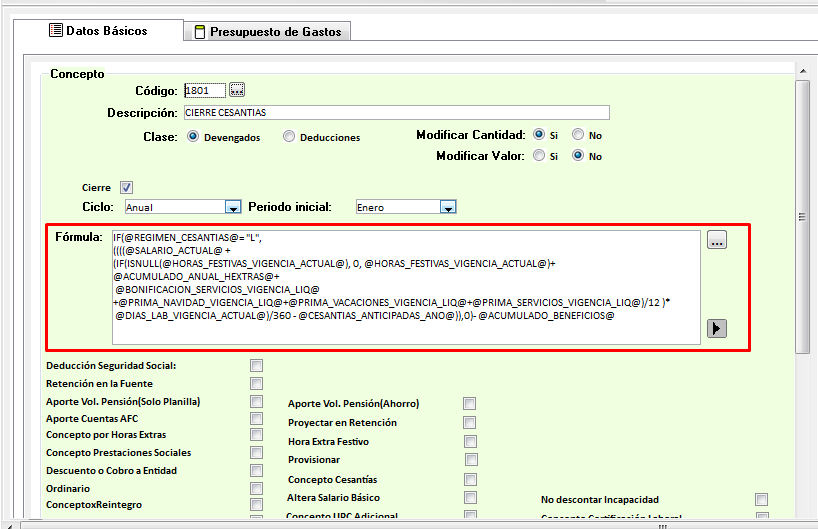Open the Ciclo dropdown

(233, 207)
